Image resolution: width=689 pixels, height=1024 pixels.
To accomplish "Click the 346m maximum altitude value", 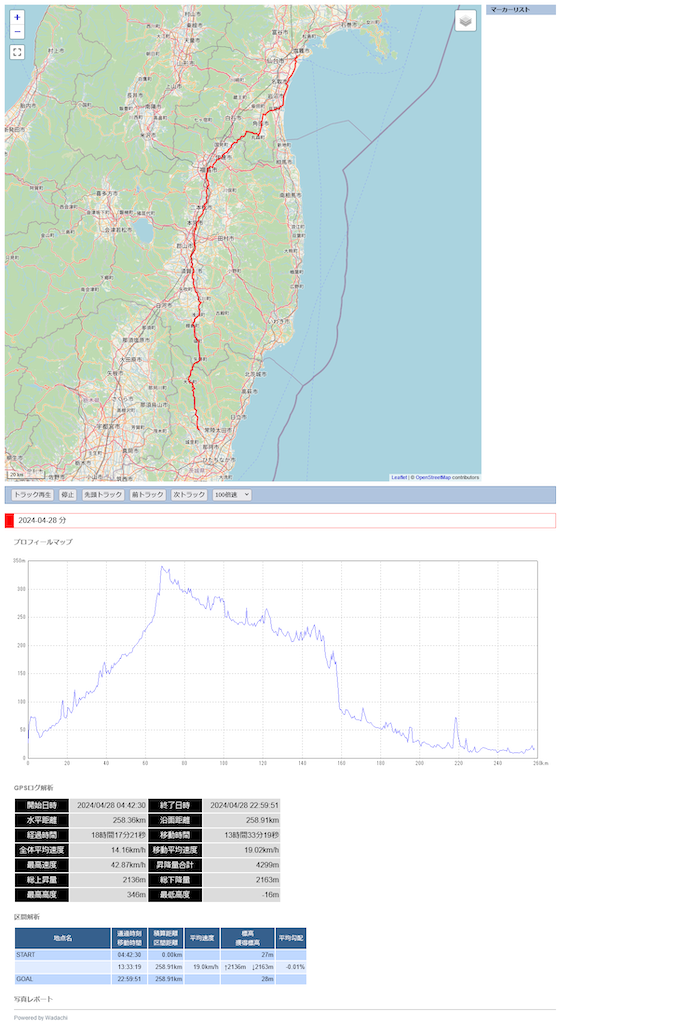I will [108, 895].
